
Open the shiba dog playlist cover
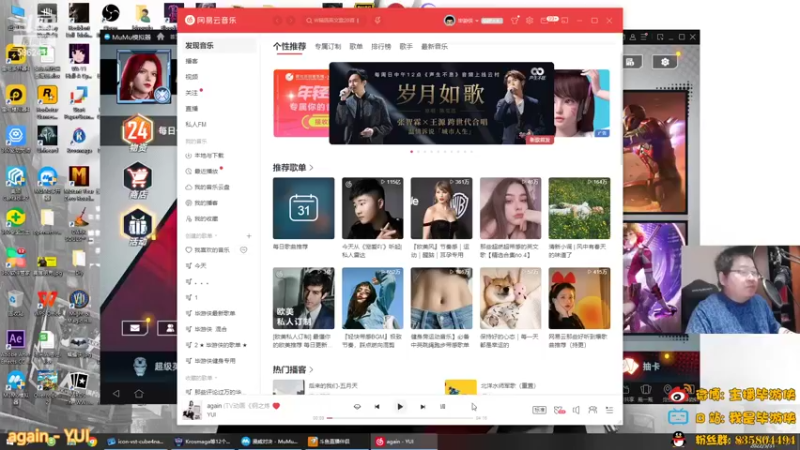pyautogui.click(x=510, y=298)
